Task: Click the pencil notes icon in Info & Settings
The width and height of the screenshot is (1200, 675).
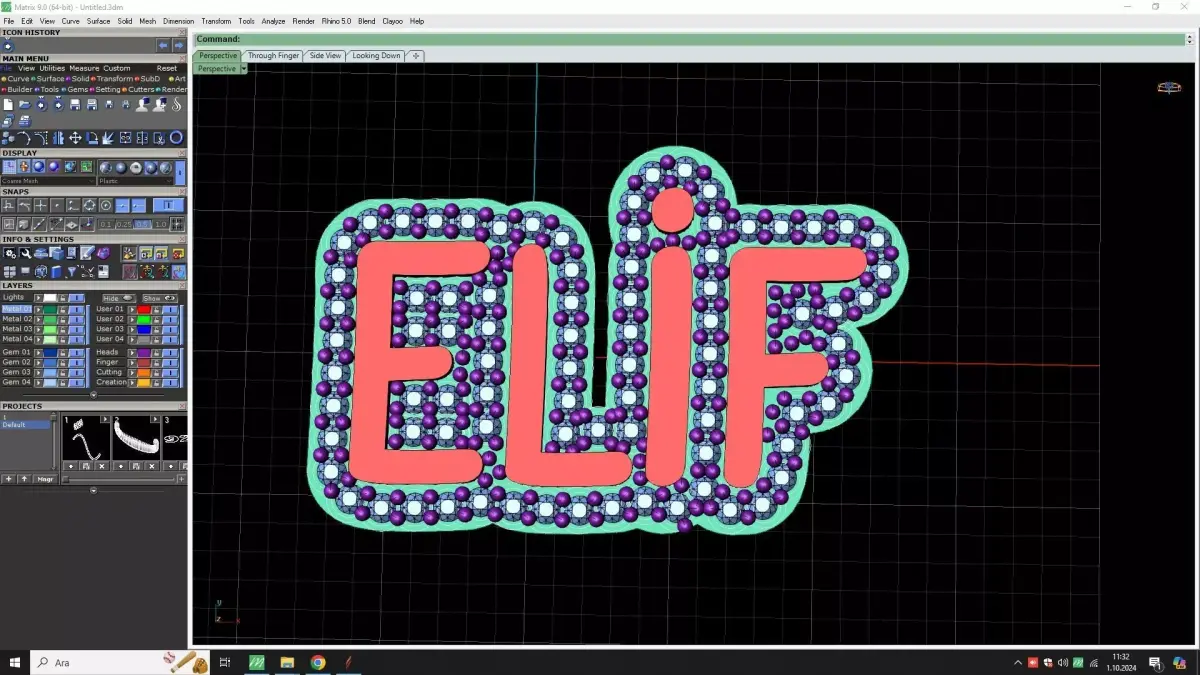Action: (87, 253)
